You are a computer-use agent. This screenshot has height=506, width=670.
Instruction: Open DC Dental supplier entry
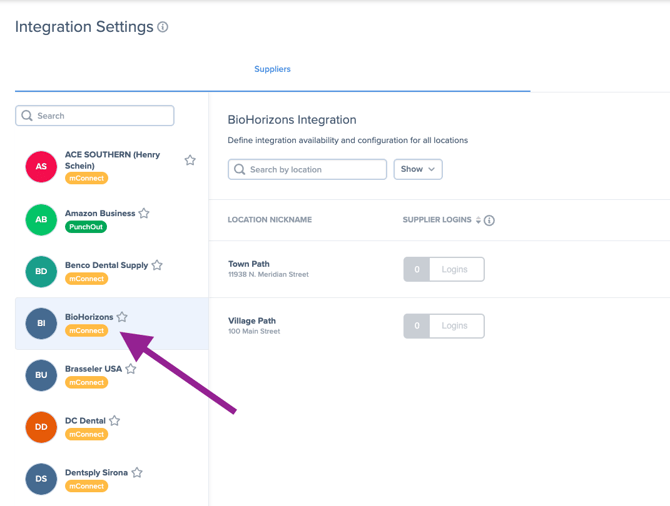85,421
